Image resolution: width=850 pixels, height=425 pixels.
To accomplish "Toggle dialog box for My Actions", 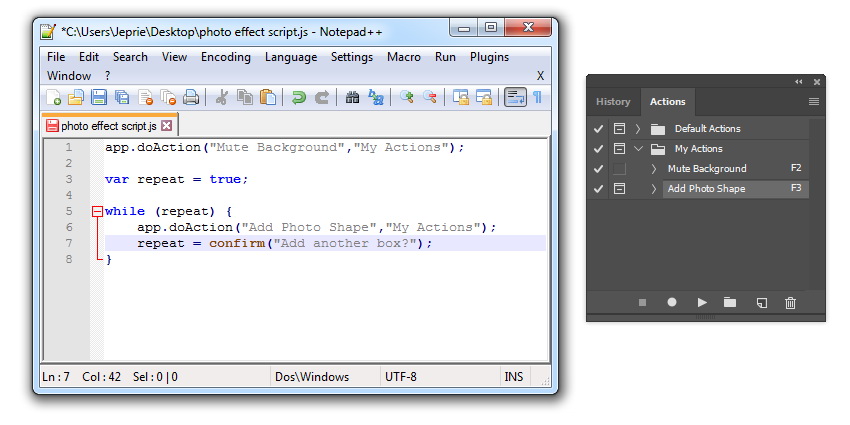I will coord(619,149).
